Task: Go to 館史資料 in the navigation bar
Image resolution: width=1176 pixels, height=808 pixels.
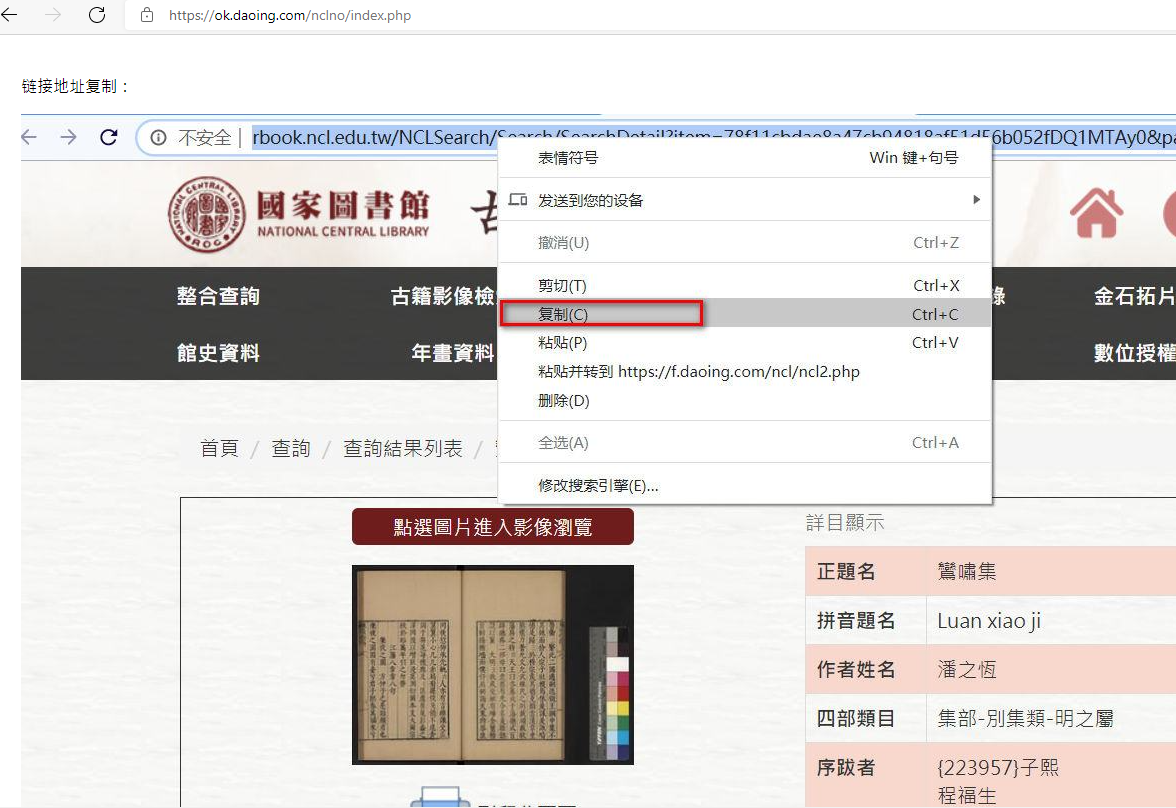Action: click(218, 353)
